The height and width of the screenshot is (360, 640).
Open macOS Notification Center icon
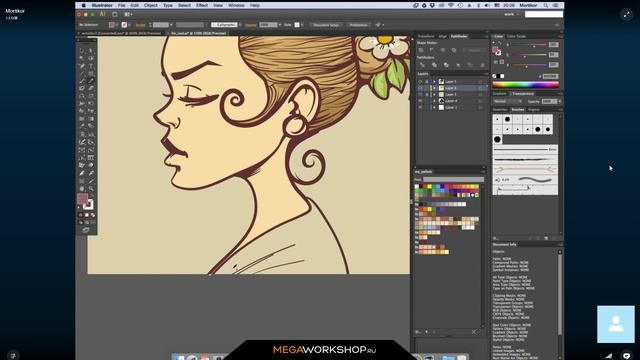[x=556, y=5]
